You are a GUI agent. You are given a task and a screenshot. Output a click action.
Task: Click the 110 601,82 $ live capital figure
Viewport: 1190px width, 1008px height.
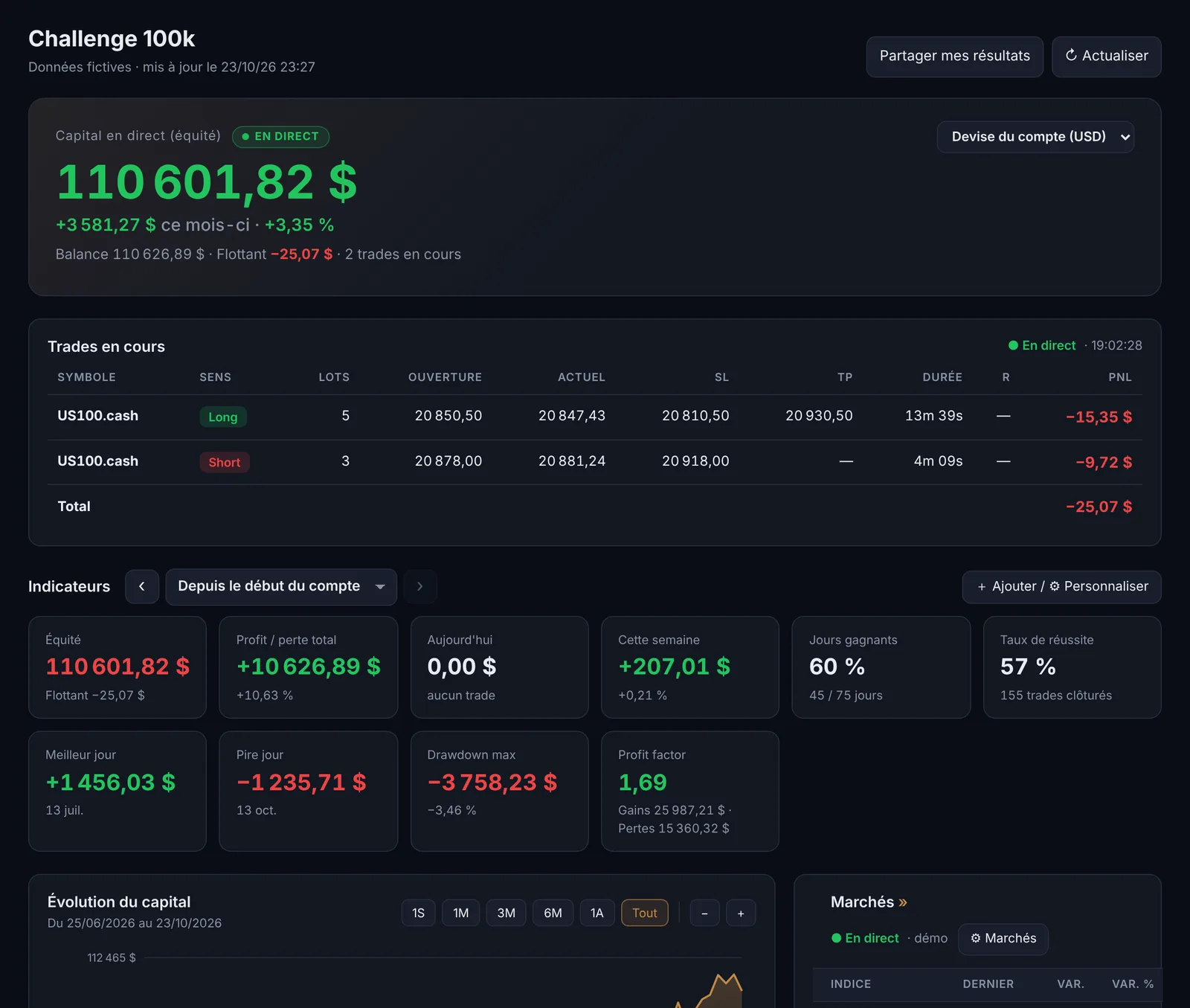[x=208, y=182]
